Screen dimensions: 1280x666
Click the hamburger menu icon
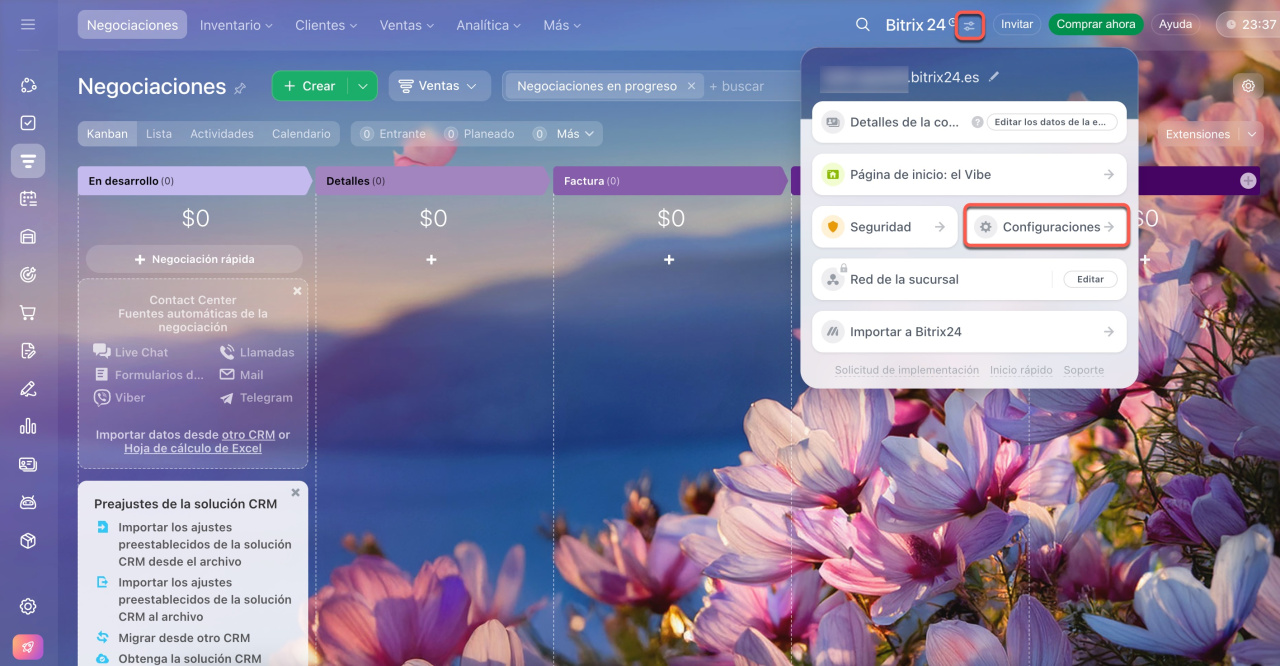(28, 24)
